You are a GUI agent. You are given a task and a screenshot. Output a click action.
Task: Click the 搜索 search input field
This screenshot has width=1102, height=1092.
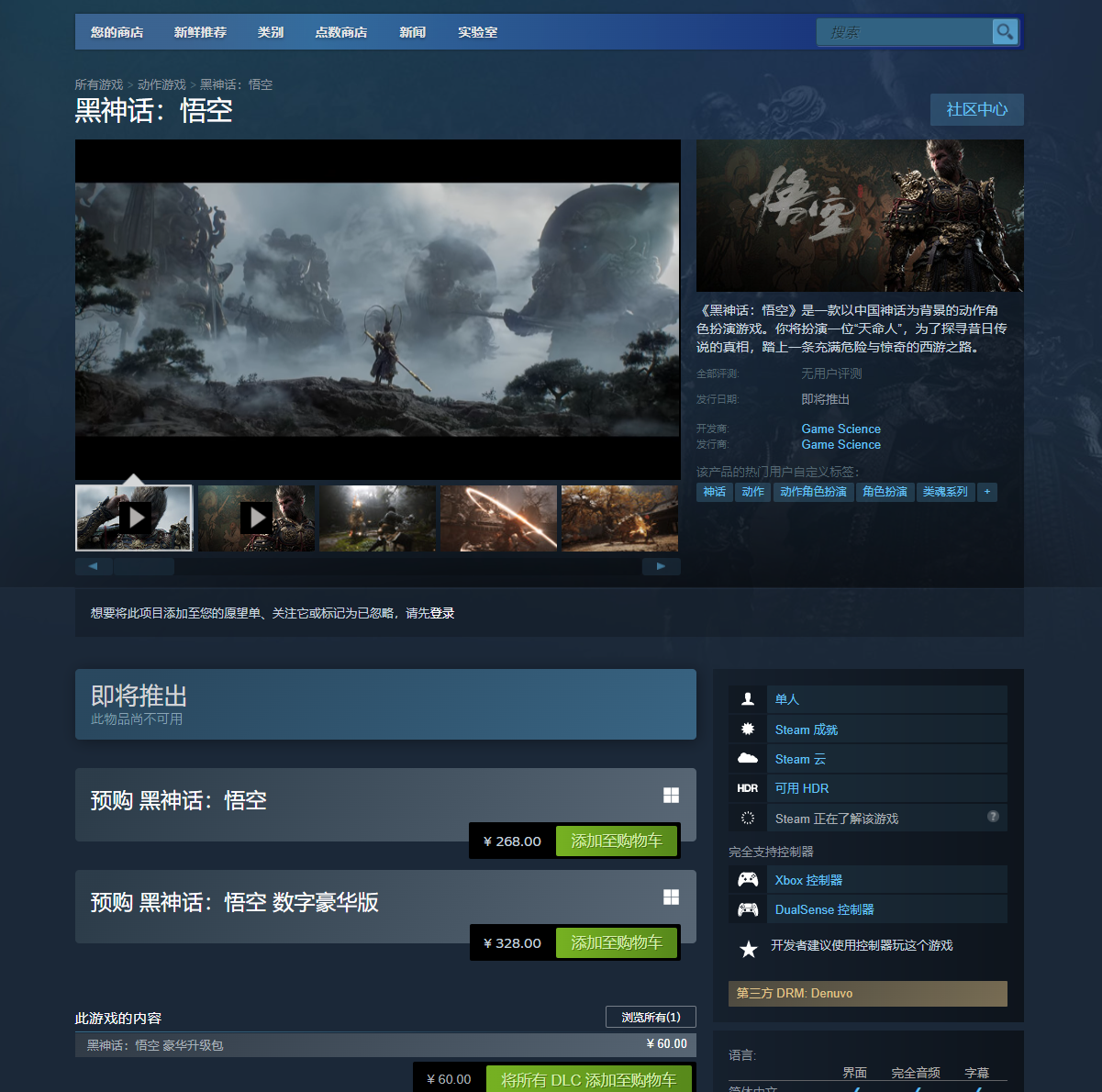[904, 32]
